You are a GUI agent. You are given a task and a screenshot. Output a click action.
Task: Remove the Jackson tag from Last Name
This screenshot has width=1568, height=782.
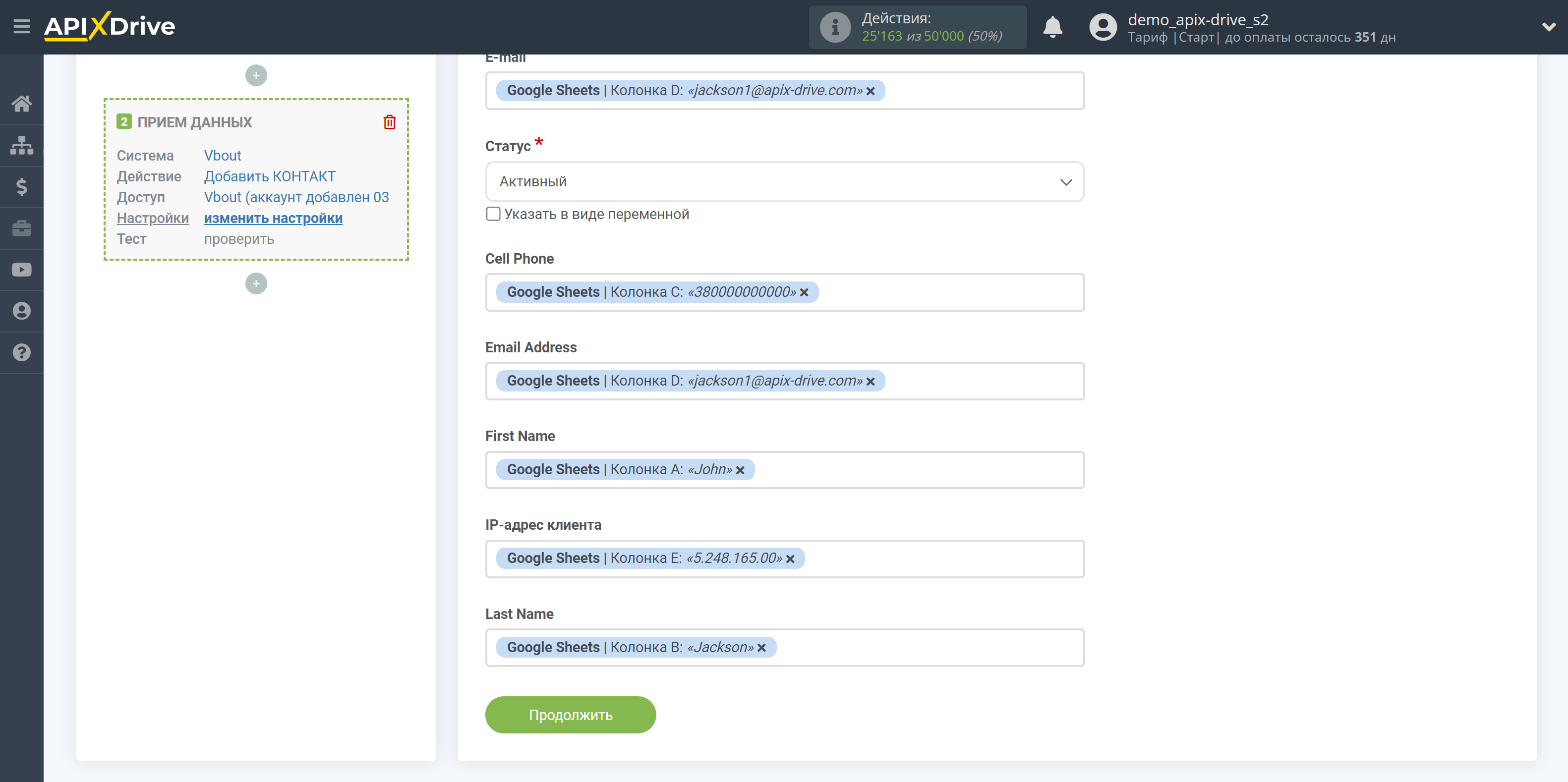coord(761,648)
